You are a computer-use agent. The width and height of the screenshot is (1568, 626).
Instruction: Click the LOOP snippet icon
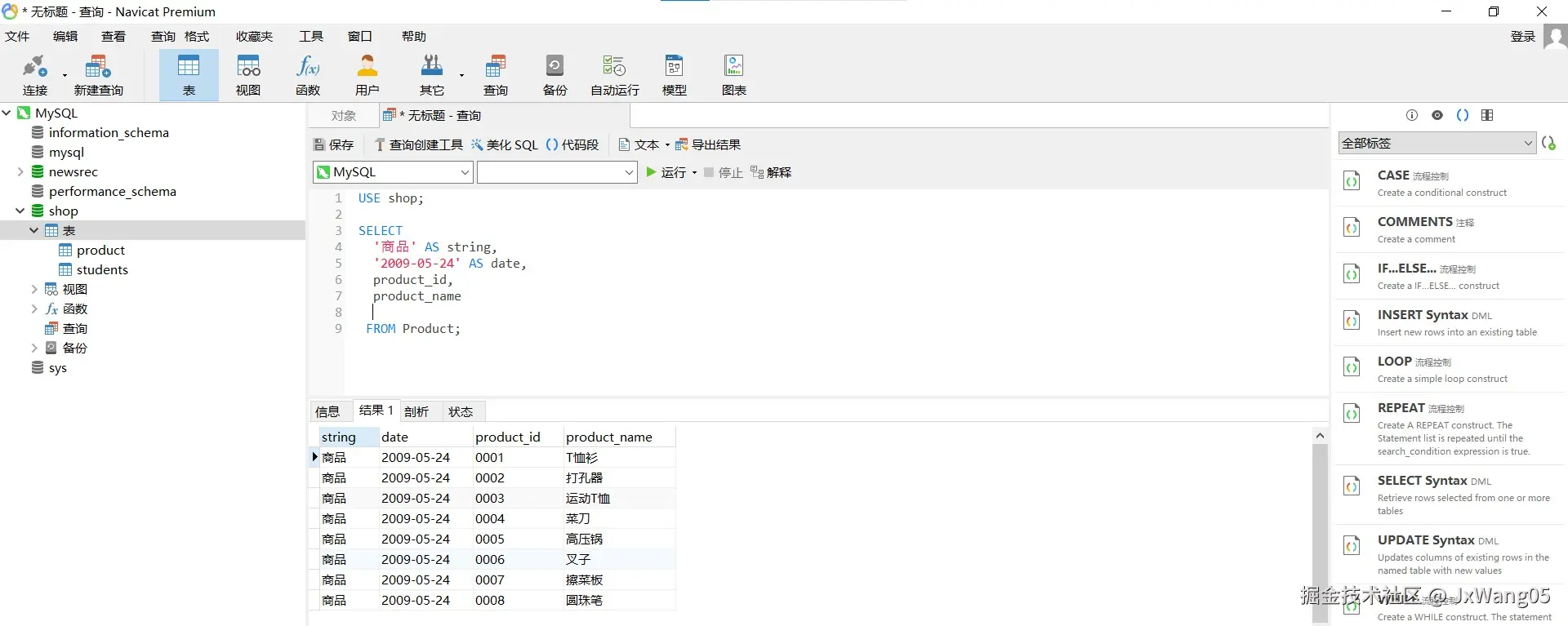click(x=1352, y=367)
